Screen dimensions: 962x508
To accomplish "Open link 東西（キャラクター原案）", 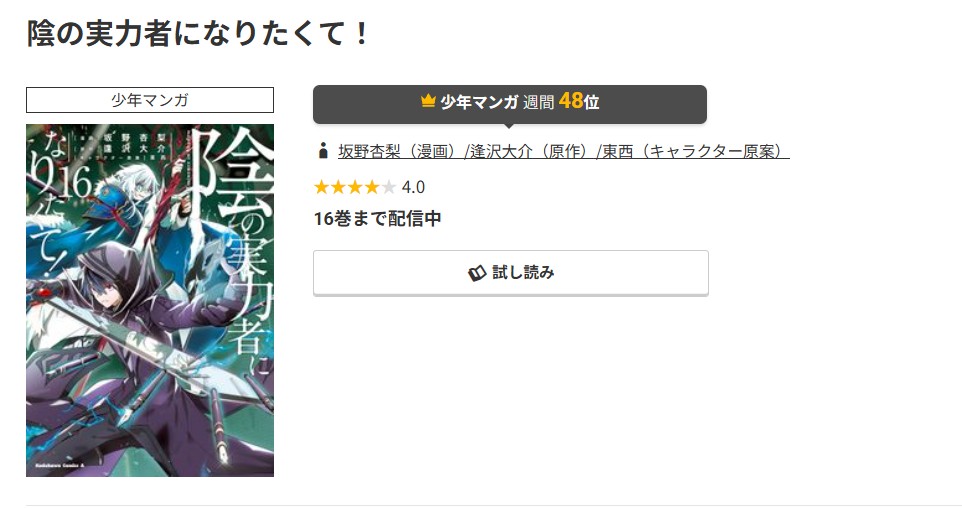I will click(695, 151).
